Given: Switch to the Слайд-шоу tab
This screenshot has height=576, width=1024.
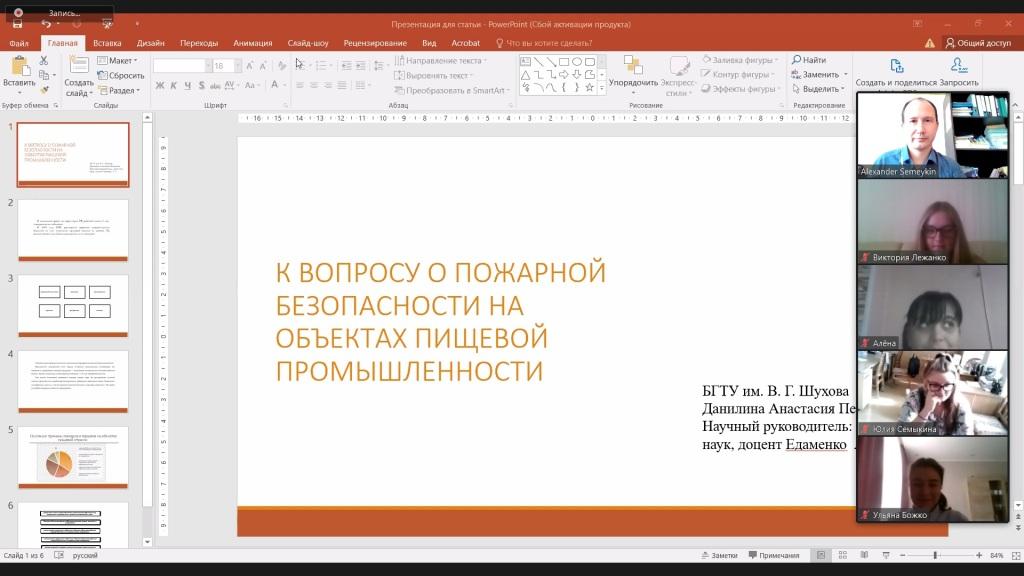Looking at the screenshot, I should (x=308, y=43).
